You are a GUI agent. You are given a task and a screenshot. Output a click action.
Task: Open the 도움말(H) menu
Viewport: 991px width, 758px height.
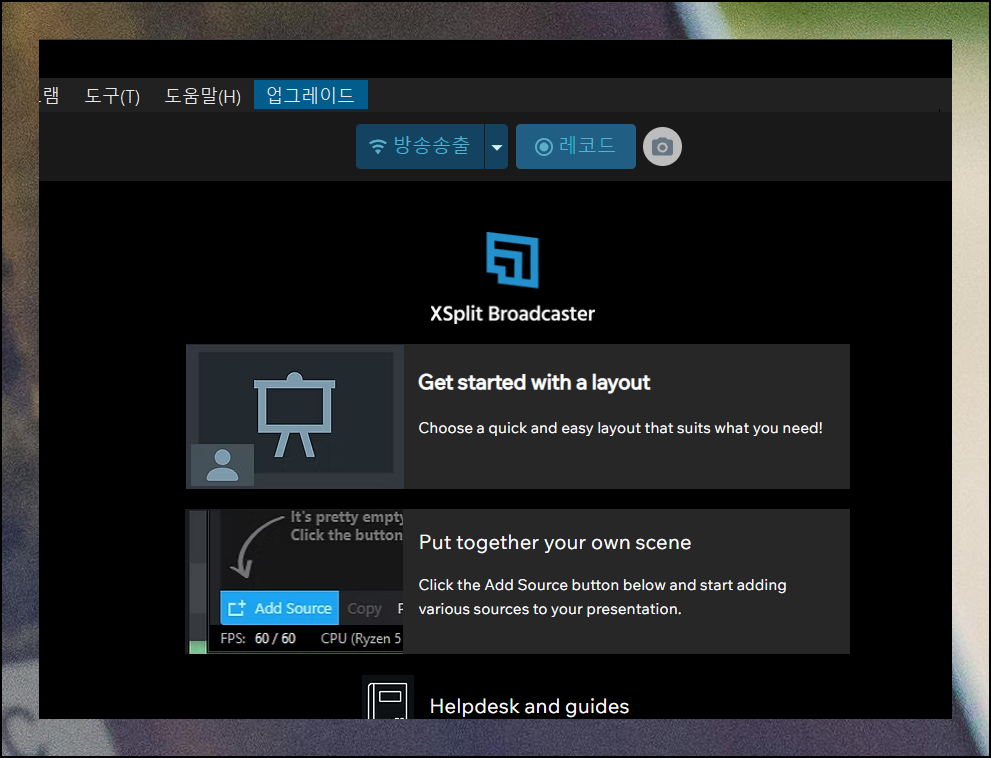[202, 95]
